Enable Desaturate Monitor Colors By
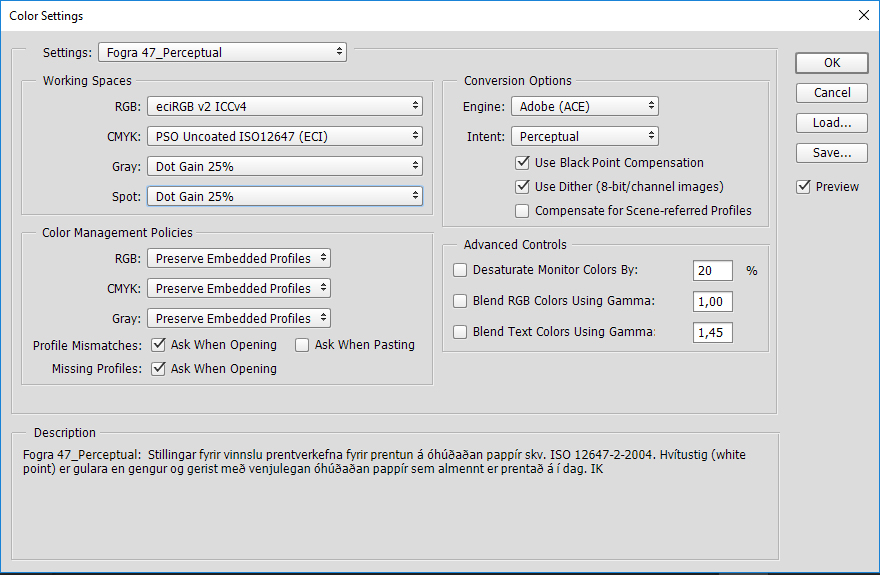 pyautogui.click(x=460, y=271)
